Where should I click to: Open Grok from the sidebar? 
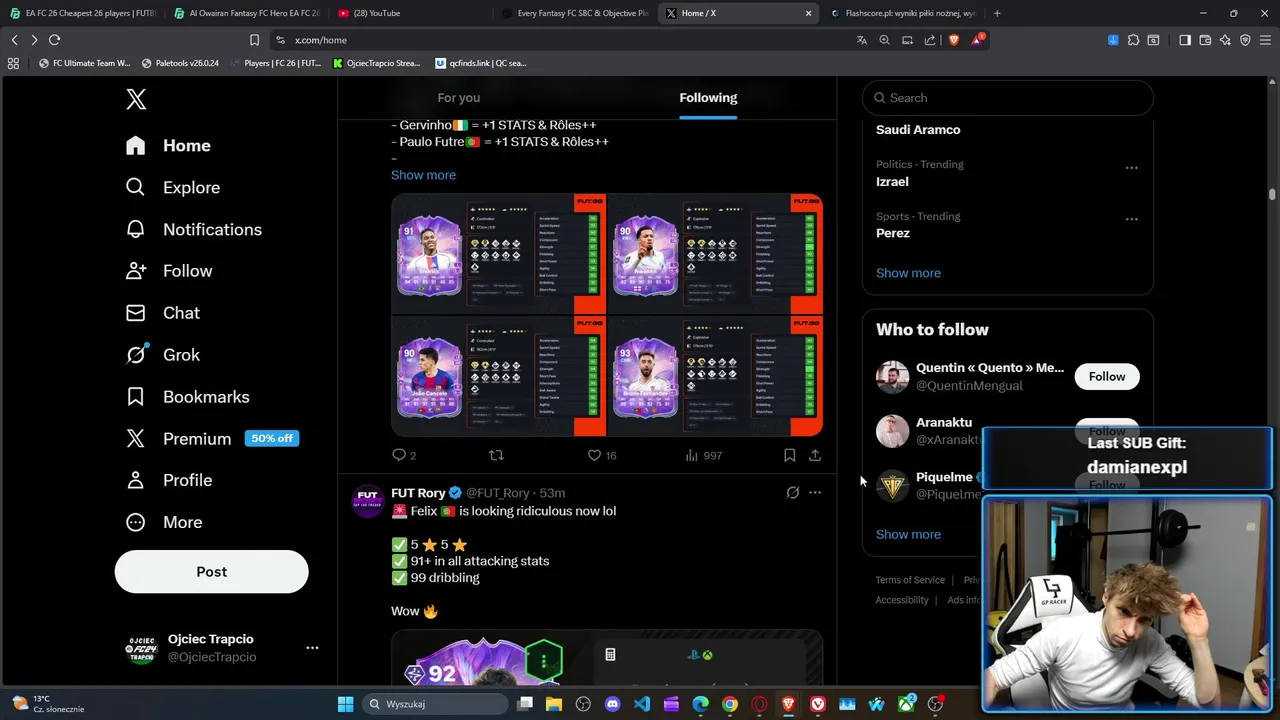point(163,355)
